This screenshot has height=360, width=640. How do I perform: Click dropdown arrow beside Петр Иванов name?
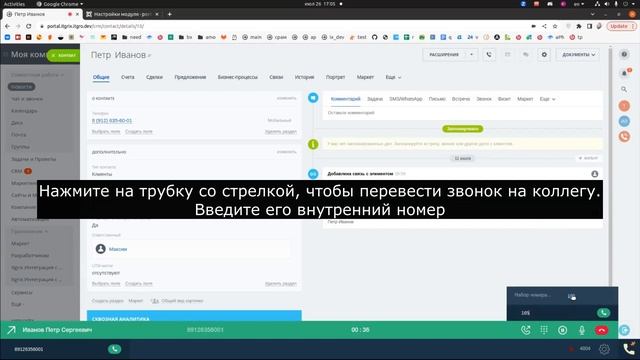(149, 56)
